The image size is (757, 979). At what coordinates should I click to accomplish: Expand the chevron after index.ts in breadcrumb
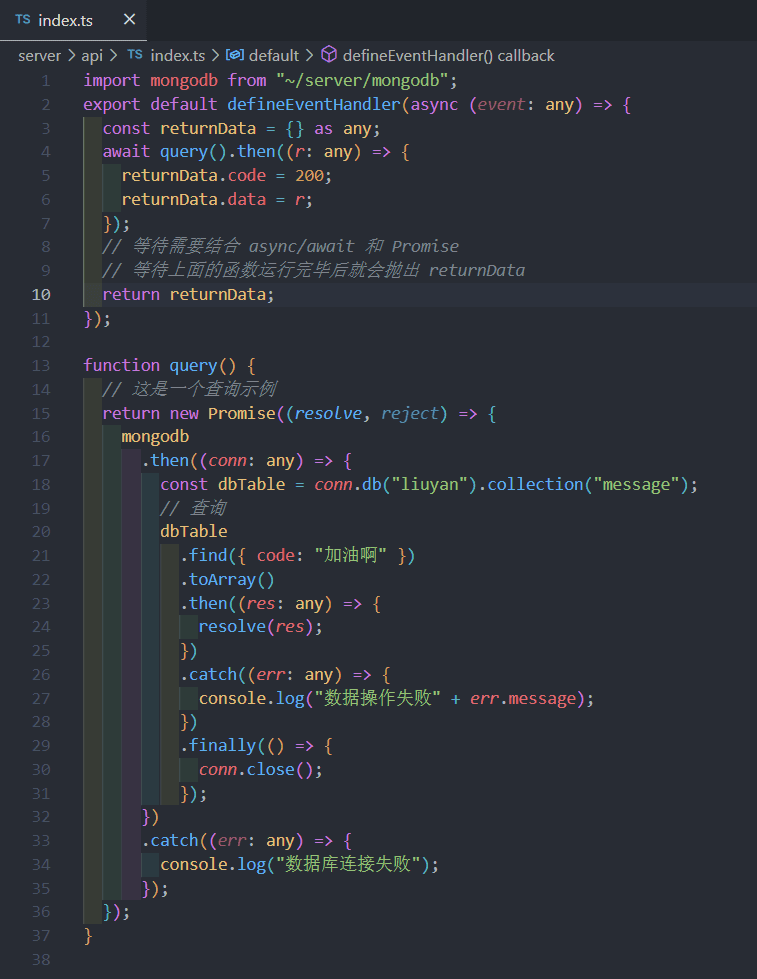pyautogui.click(x=215, y=56)
